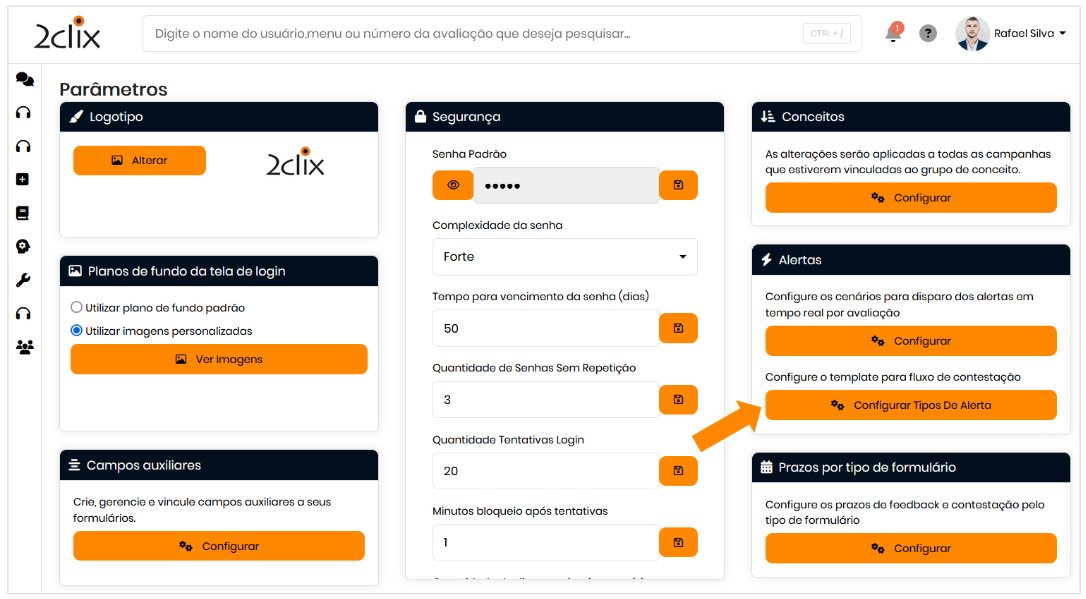Click the Alterar logo button

pos(139,160)
